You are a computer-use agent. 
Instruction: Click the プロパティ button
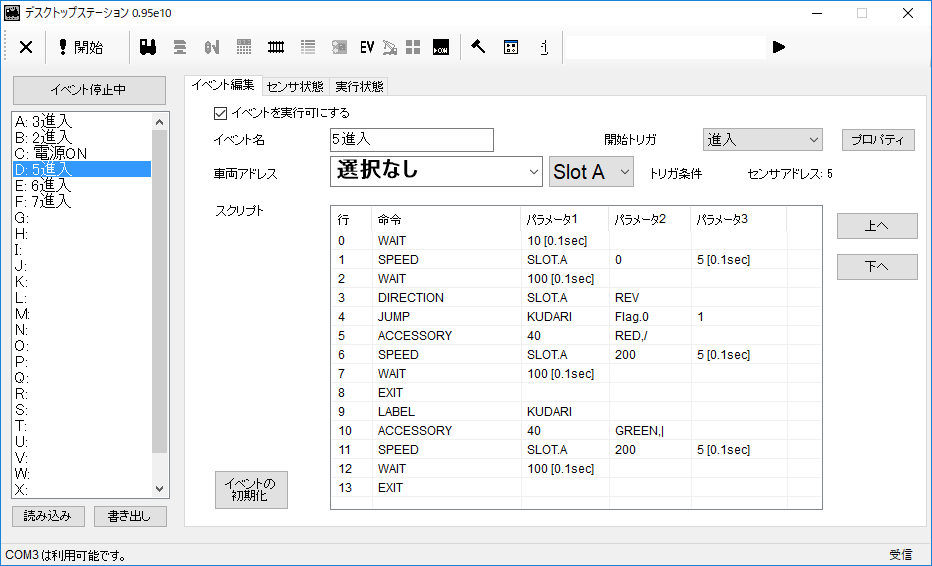click(878, 140)
